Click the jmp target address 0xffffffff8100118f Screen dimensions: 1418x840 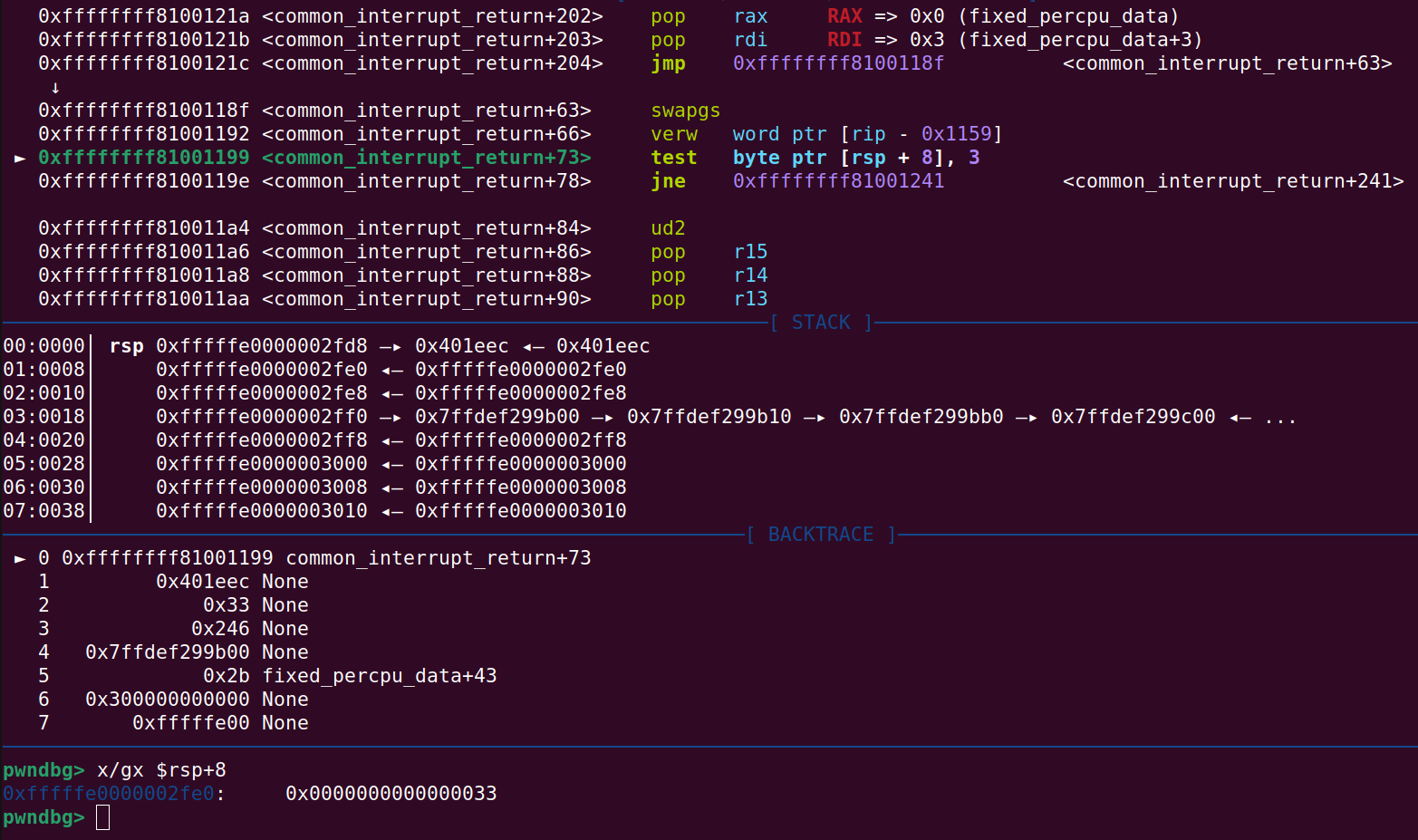coord(838,63)
